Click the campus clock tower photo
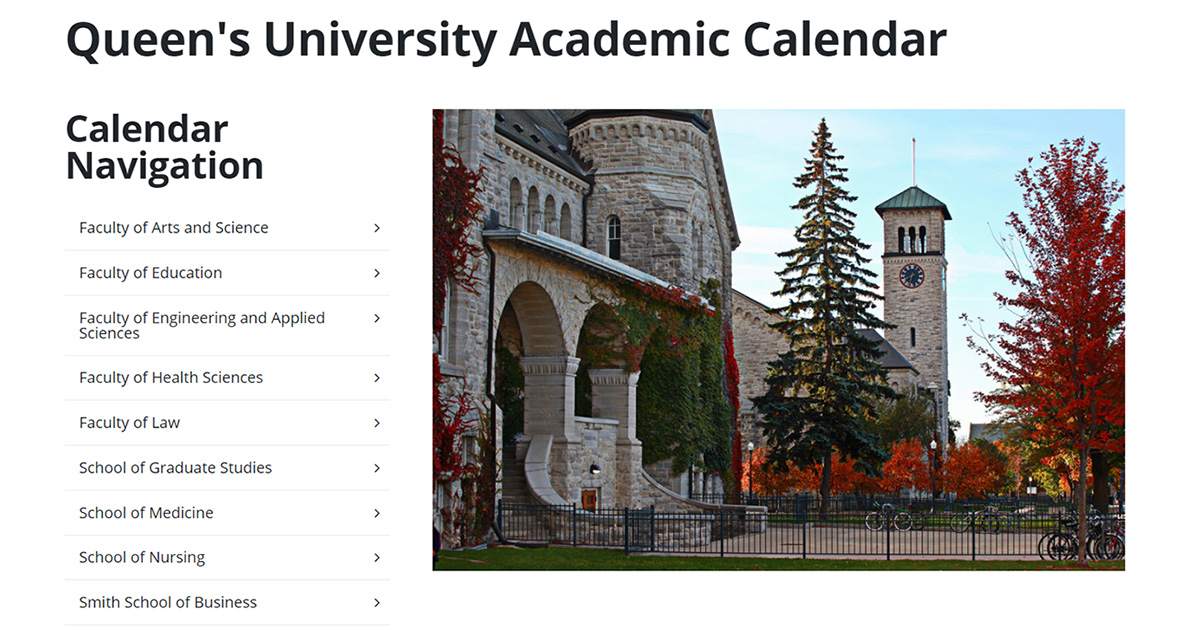This screenshot has height=630, width=1200. 778,340
